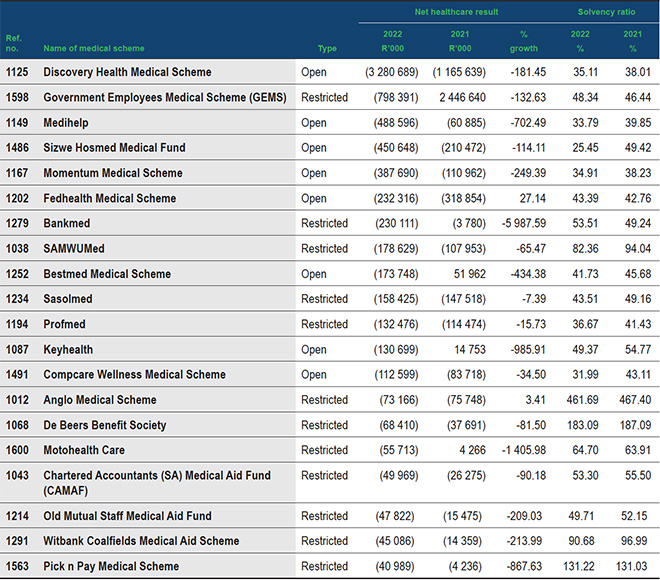This screenshot has height=580, width=660.
Task: Select Witbank Coalfields Medical Aid Scheme
Action: coord(141,541)
